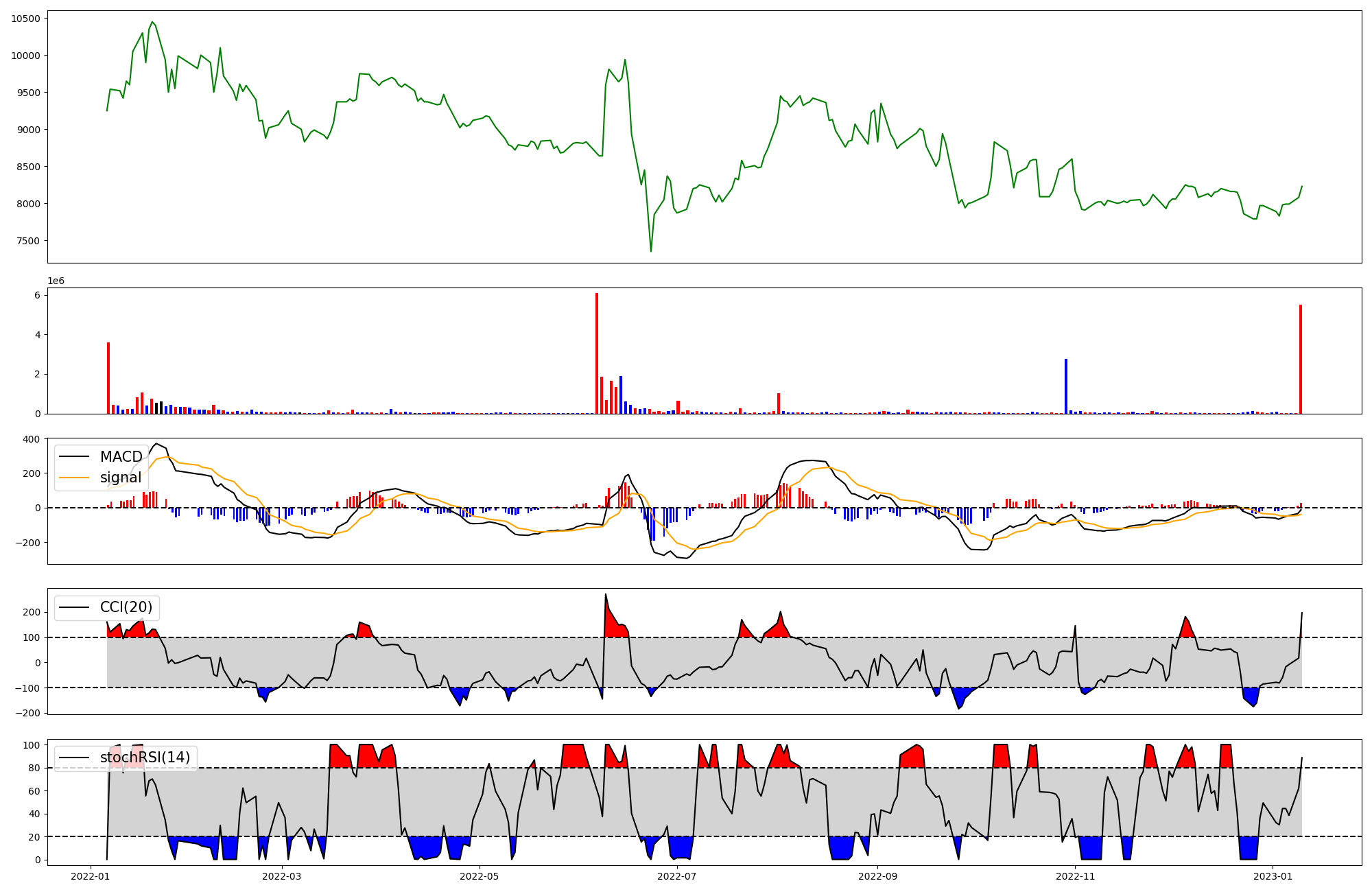Click the 2022-01 x-axis tick label

tap(91, 876)
